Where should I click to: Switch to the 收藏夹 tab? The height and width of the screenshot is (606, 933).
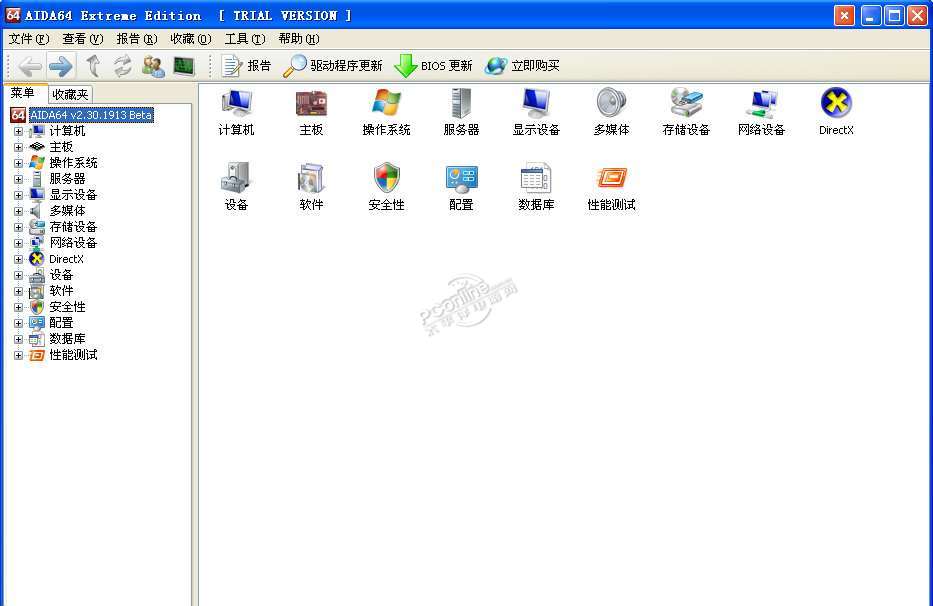click(x=70, y=94)
